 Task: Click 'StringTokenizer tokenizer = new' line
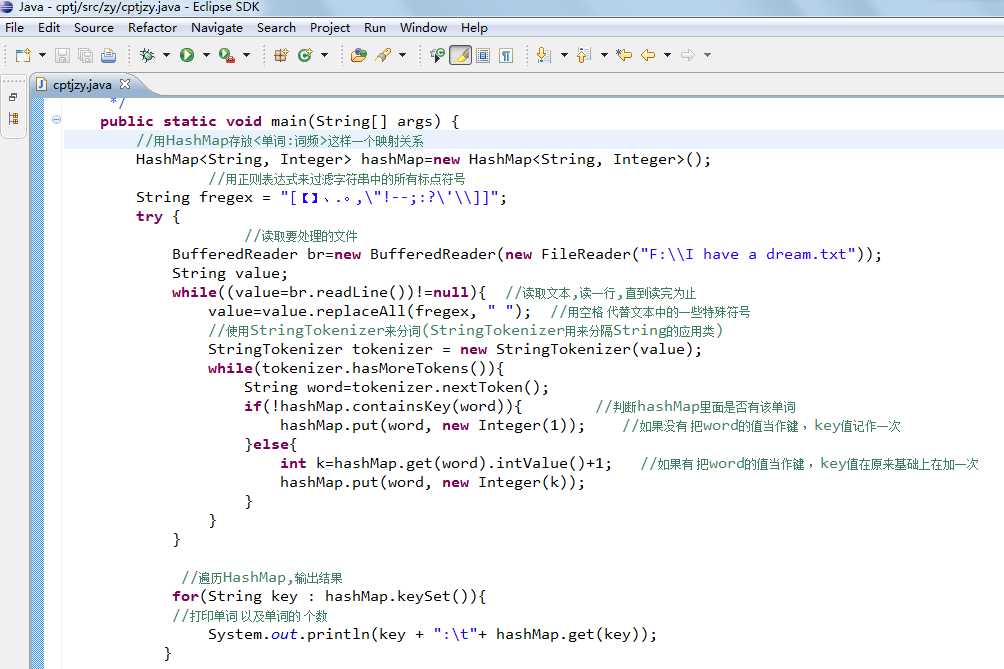click(455, 350)
